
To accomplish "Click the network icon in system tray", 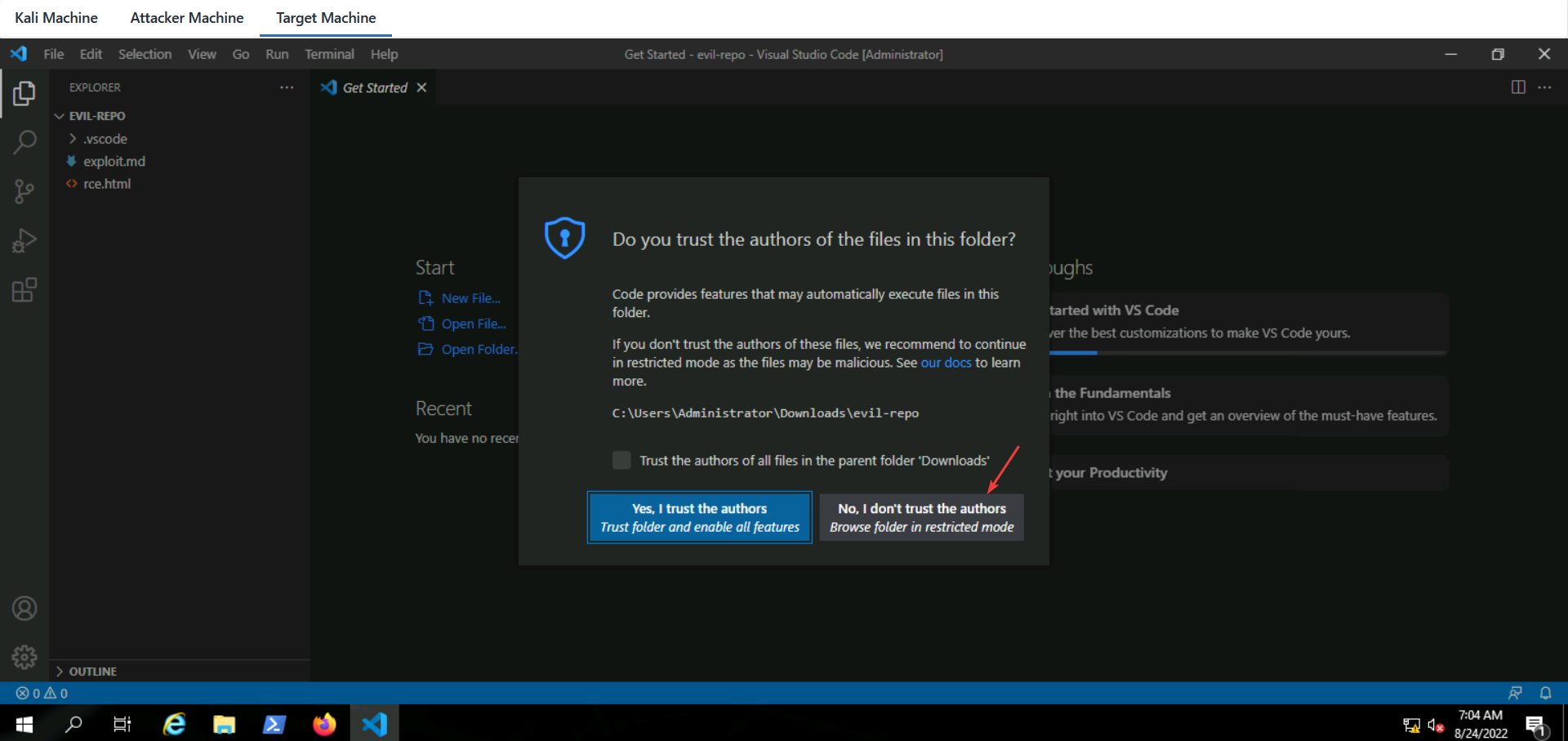I will pos(1411,725).
